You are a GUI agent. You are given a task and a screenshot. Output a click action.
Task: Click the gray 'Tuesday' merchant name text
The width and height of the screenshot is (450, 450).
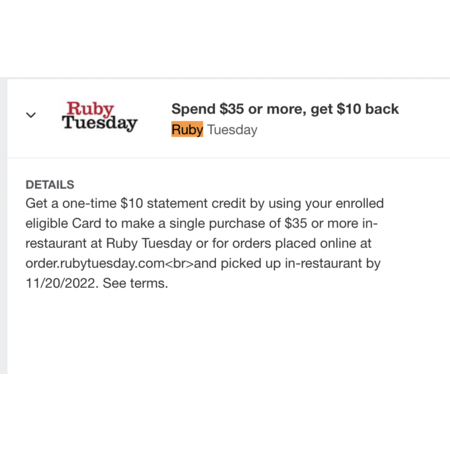[232, 130]
